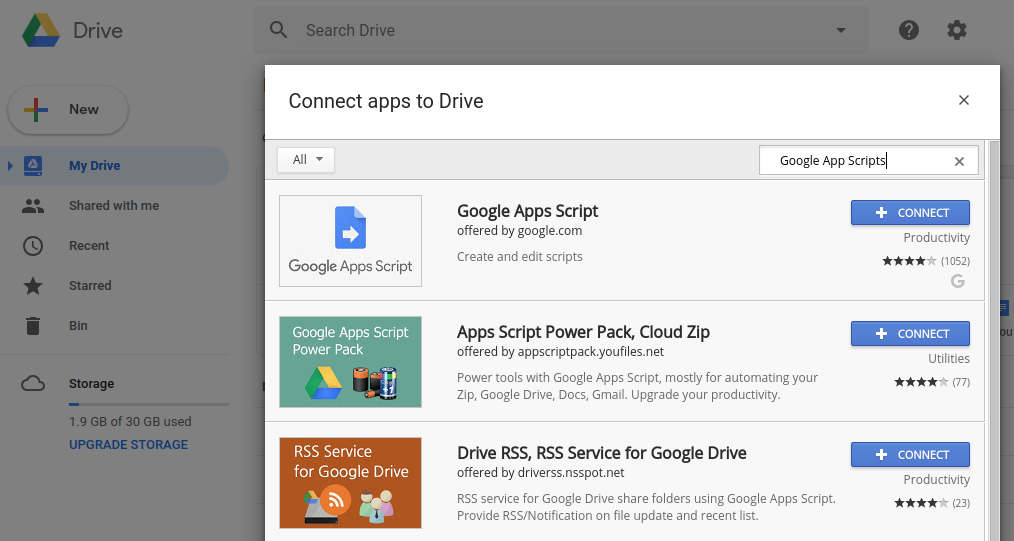The width and height of the screenshot is (1014, 541).
Task: Open the Settings gear icon
Action: [x=956, y=30]
